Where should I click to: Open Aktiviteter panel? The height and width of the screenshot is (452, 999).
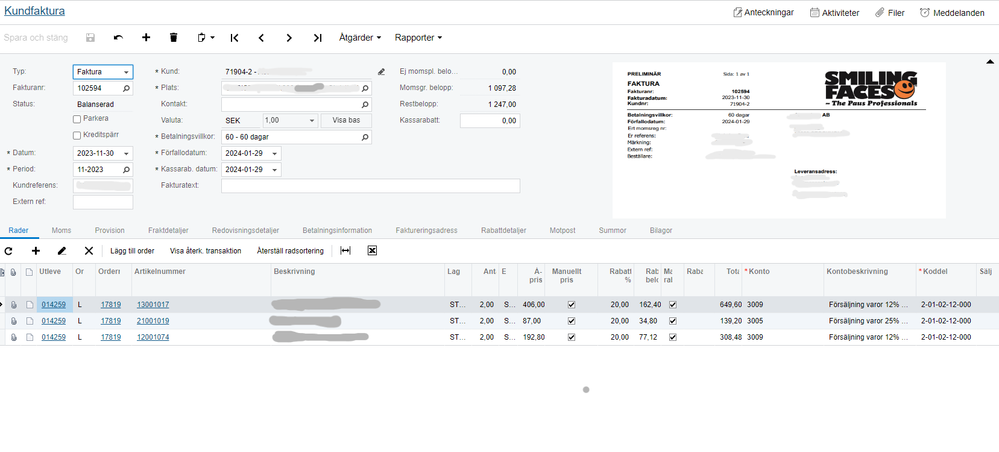[x=834, y=12]
